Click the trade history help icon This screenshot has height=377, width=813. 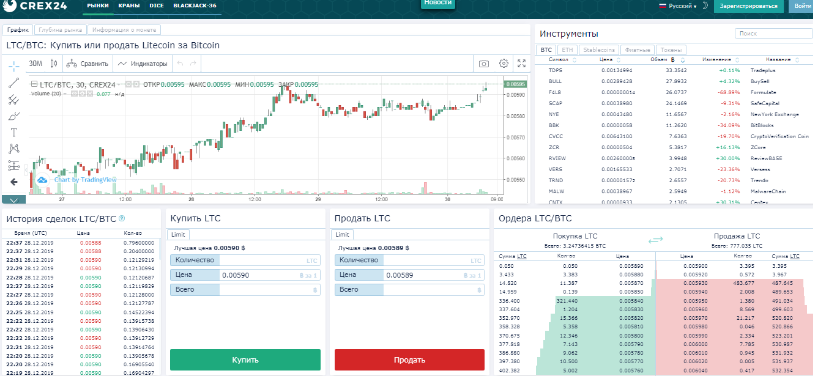(x=121, y=218)
